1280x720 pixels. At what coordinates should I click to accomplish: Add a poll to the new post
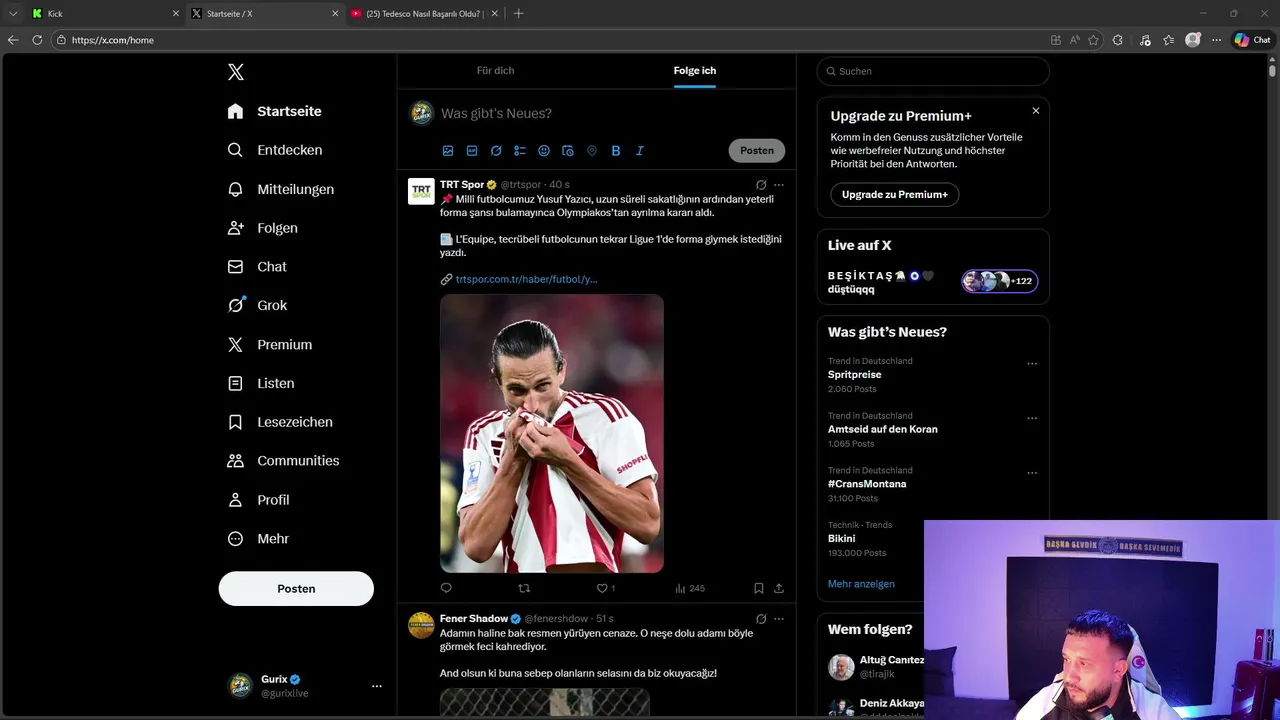click(x=520, y=151)
